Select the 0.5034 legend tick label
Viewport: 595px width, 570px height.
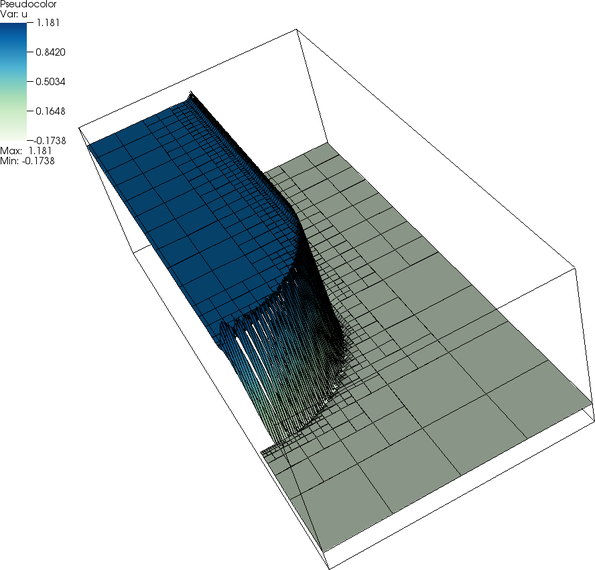coord(50,82)
